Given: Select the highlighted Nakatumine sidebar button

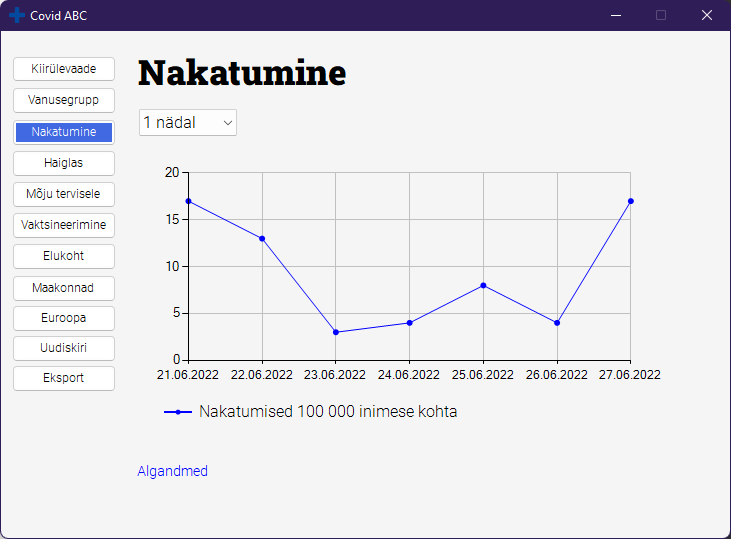Looking at the screenshot, I should point(64,132).
